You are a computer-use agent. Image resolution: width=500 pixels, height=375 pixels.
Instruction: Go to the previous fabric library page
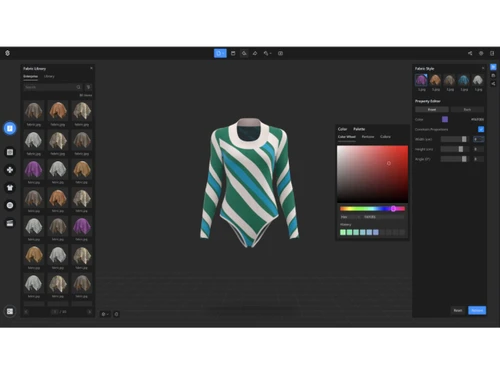(26, 312)
